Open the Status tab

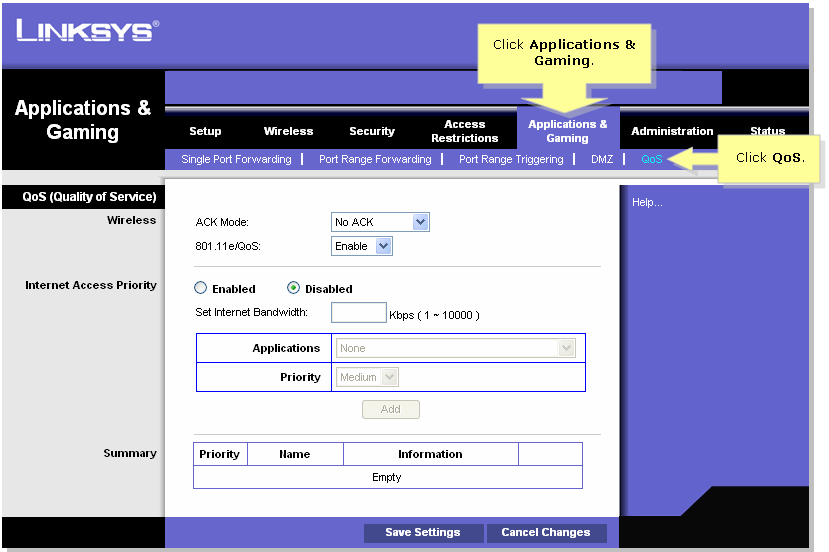[x=767, y=130]
